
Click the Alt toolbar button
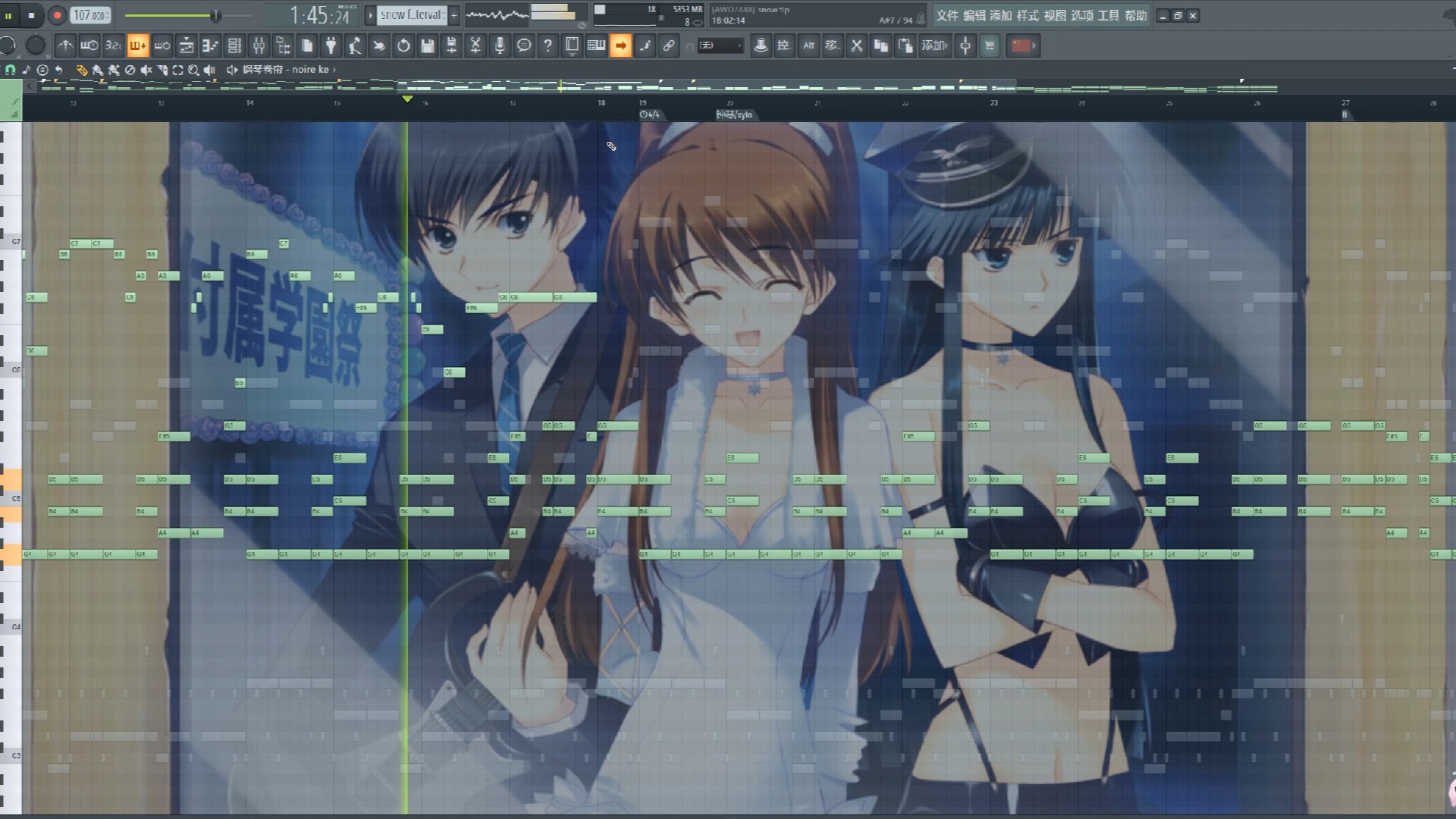pos(808,46)
